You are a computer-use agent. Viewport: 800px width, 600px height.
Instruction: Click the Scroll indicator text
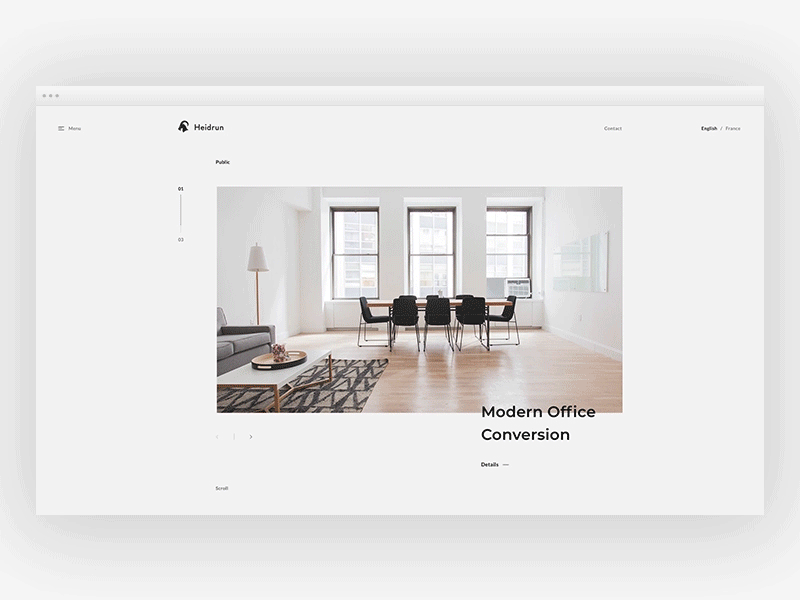click(x=221, y=488)
